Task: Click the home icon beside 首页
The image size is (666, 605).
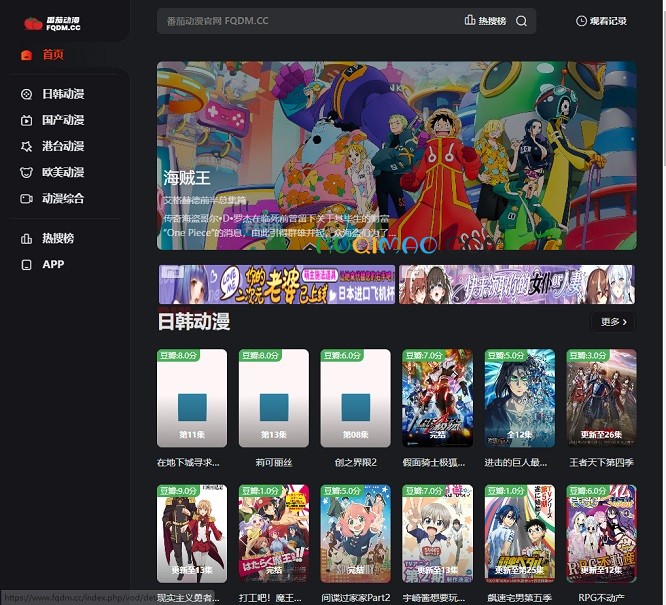Action: tap(26, 55)
